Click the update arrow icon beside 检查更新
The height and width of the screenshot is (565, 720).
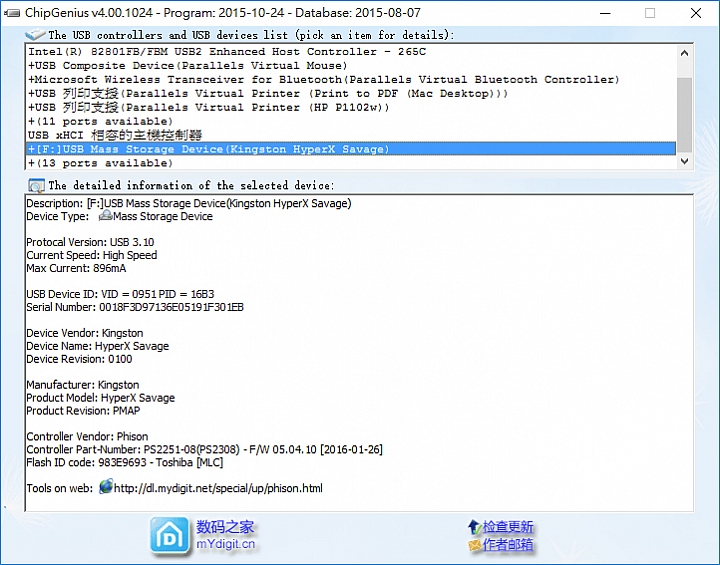pyautogui.click(x=474, y=527)
